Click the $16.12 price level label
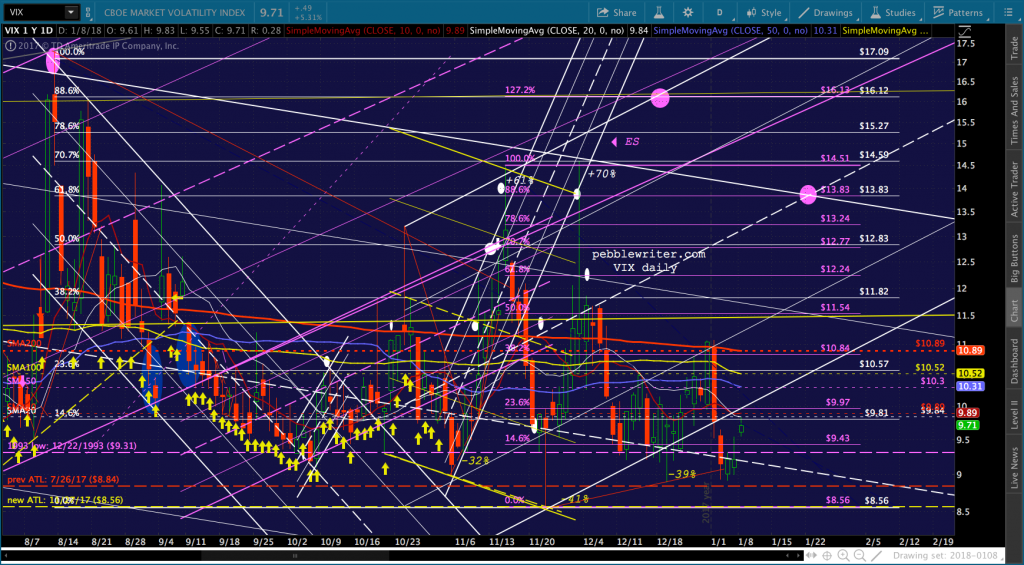 click(874, 90)
